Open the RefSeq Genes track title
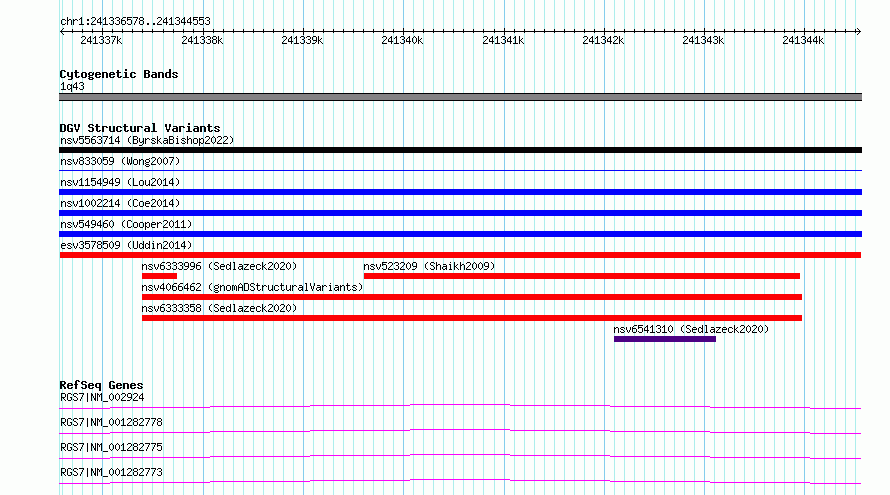 [101, 385]
